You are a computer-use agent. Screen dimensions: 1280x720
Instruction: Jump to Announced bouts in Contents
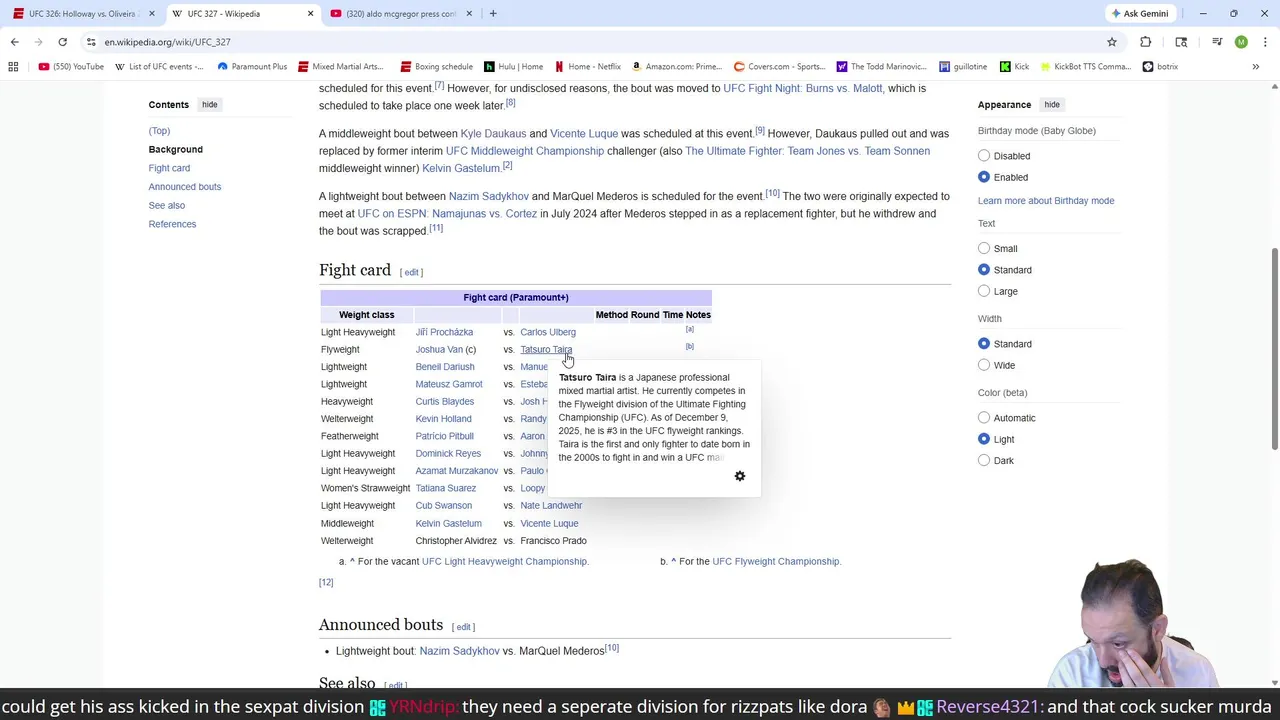click(185, 187)
